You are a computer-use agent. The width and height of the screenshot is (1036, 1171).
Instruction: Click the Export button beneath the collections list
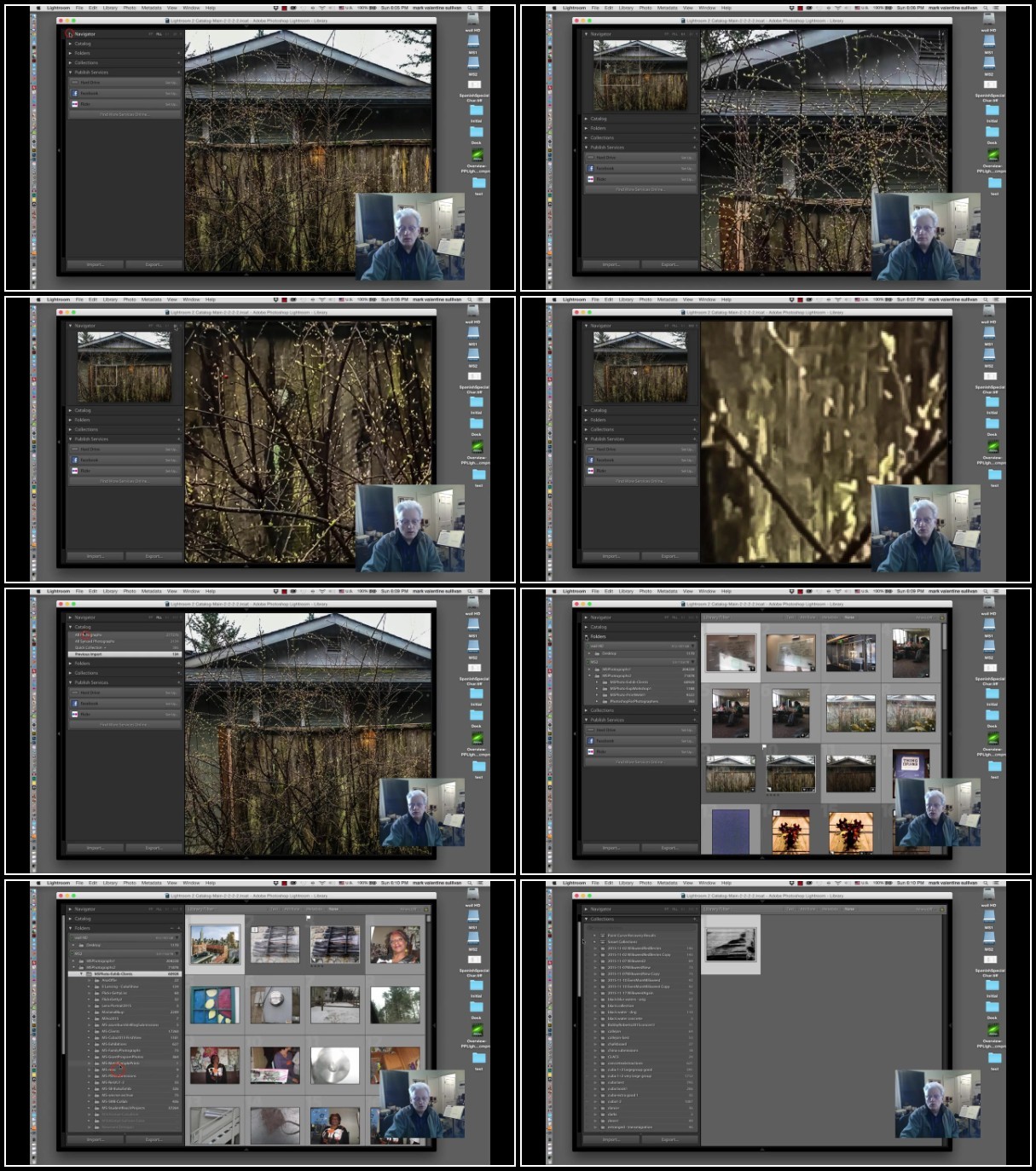[669, 1139]
